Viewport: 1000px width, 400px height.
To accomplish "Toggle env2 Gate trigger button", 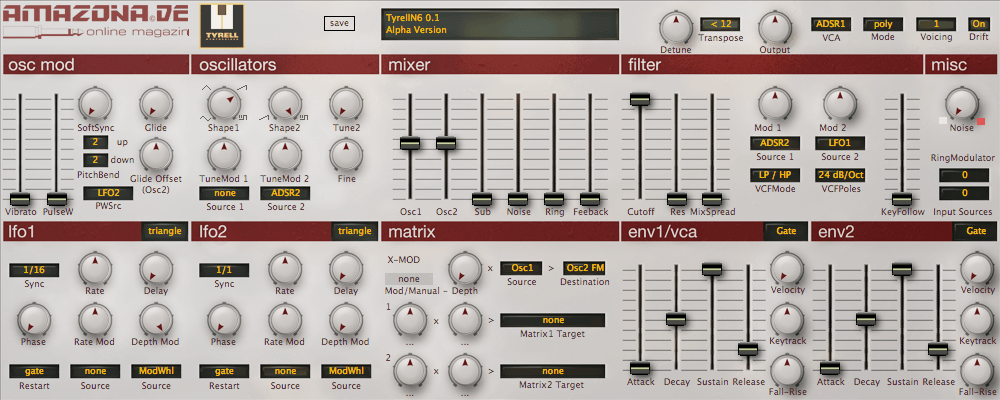I will 976,231.
